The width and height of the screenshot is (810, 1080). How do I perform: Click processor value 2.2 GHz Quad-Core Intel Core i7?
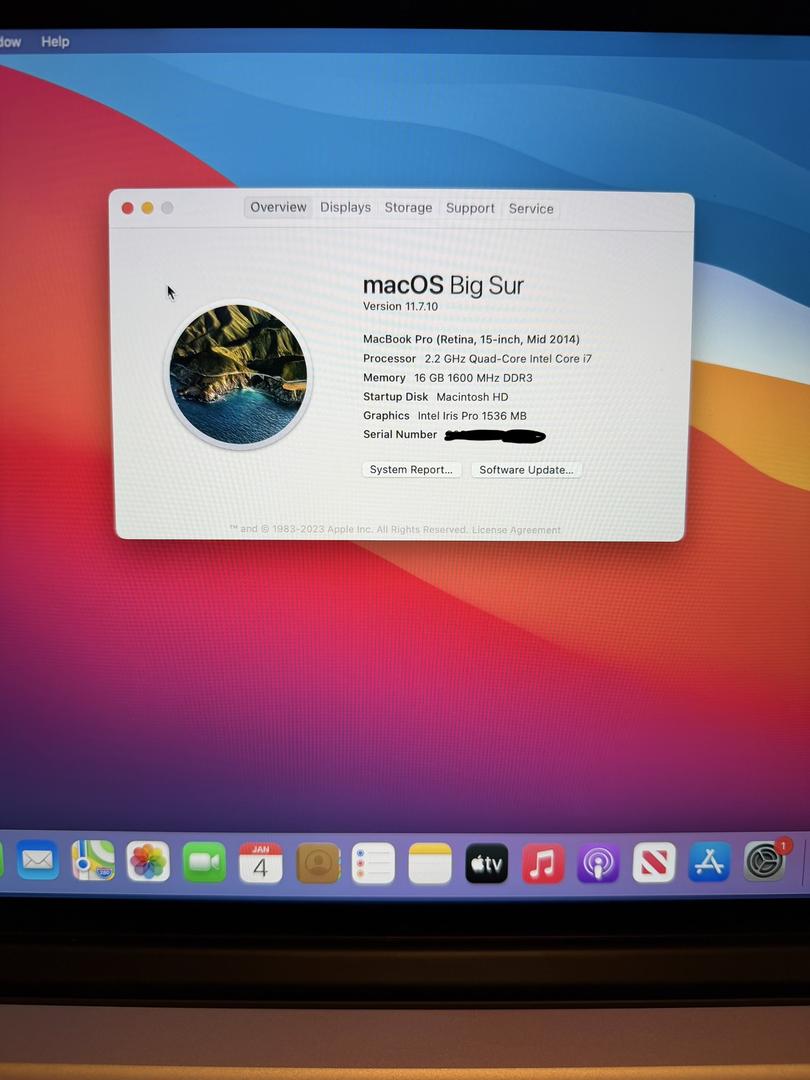(508, 358)
